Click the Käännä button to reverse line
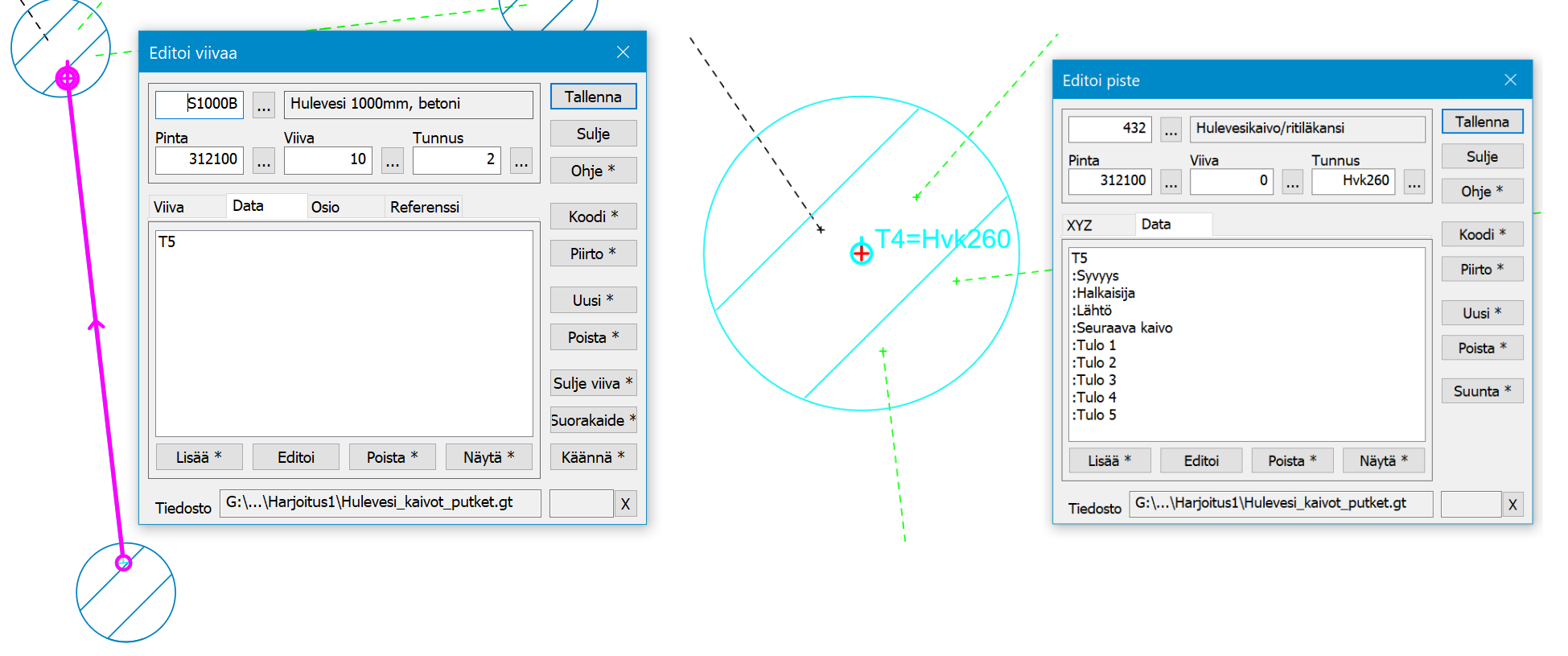 [593, 457]
